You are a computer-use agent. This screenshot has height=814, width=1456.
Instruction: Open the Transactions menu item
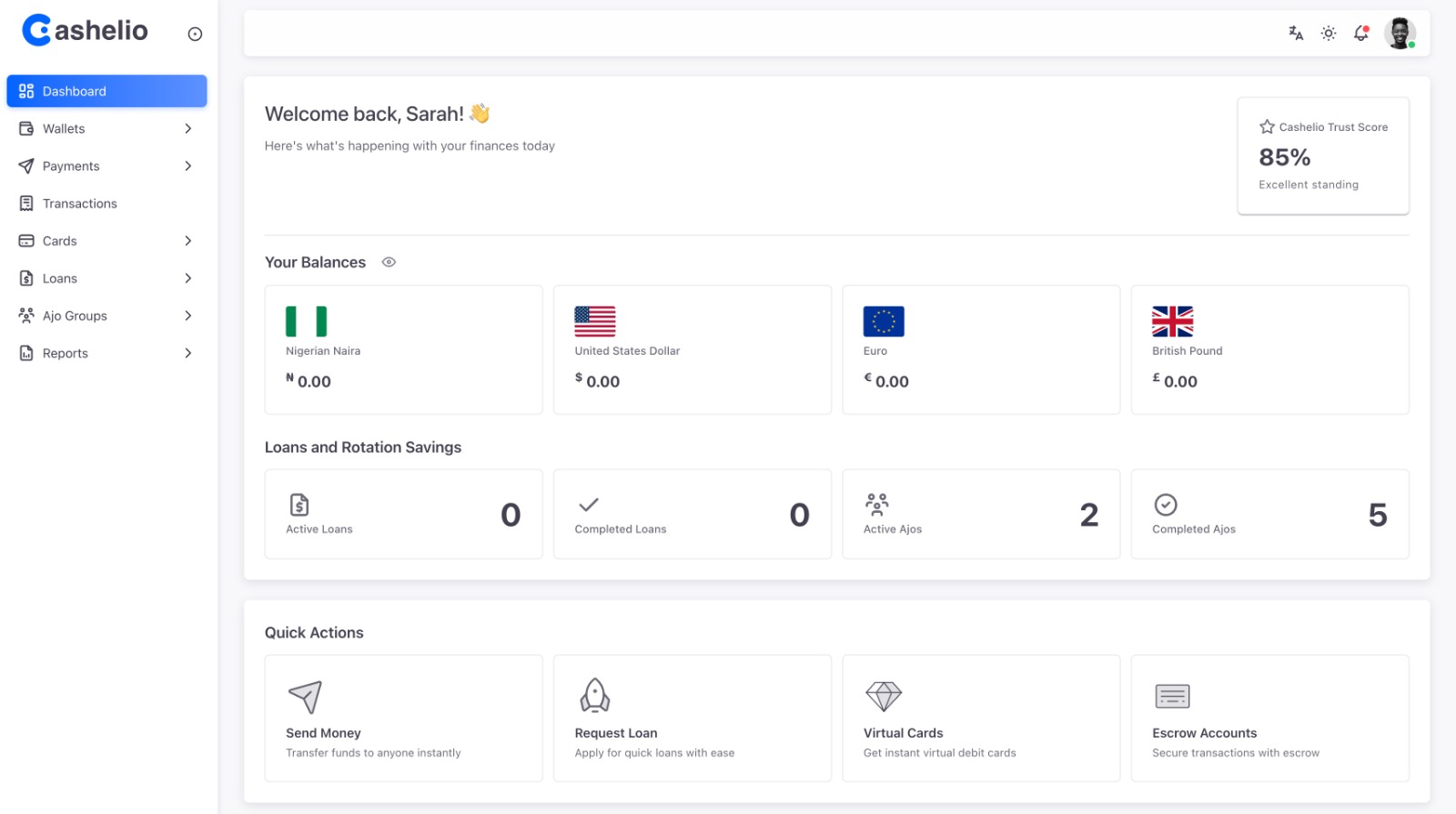coord(80,204)
